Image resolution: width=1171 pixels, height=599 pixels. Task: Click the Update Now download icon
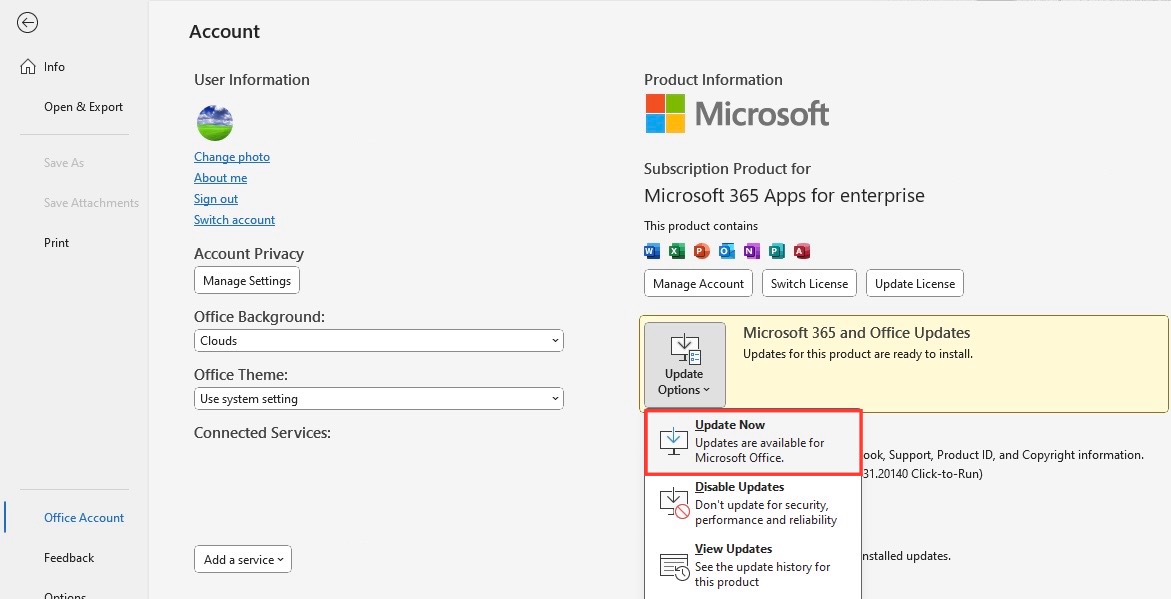(674, 441)
